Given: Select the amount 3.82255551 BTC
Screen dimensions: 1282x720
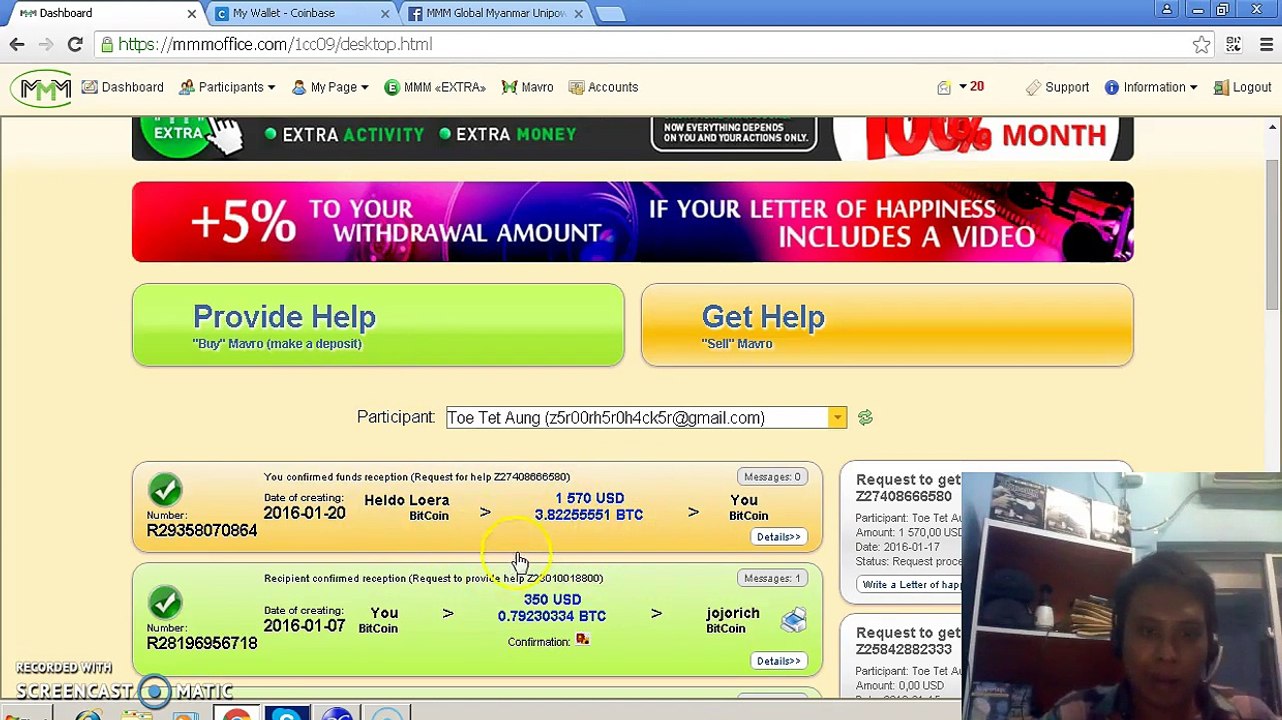Looking at the screenshot, I should [588, 515].
